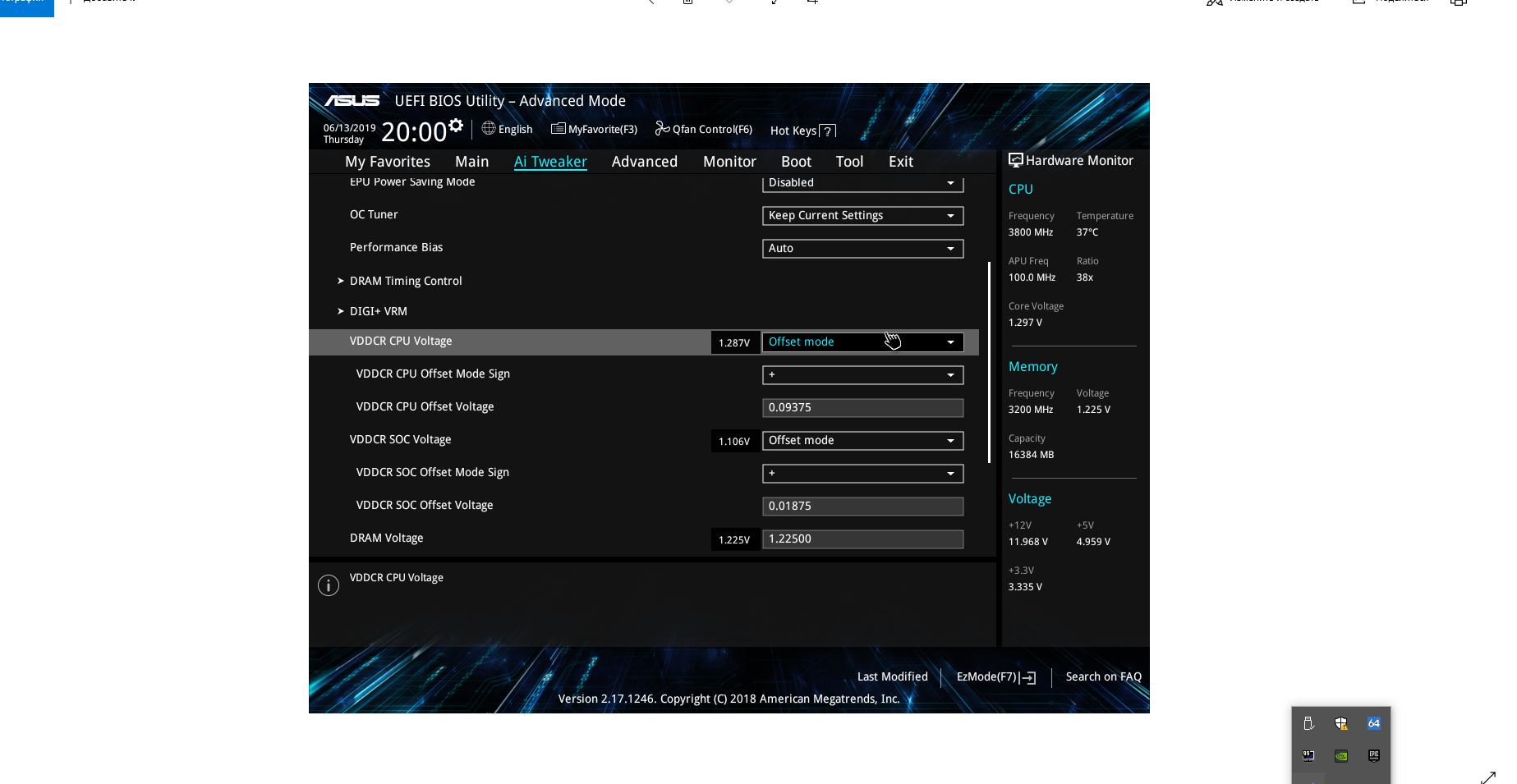Screen dimensions: 1517x784
Task: Go to the Advanced tab
Action: coord(645,162)
